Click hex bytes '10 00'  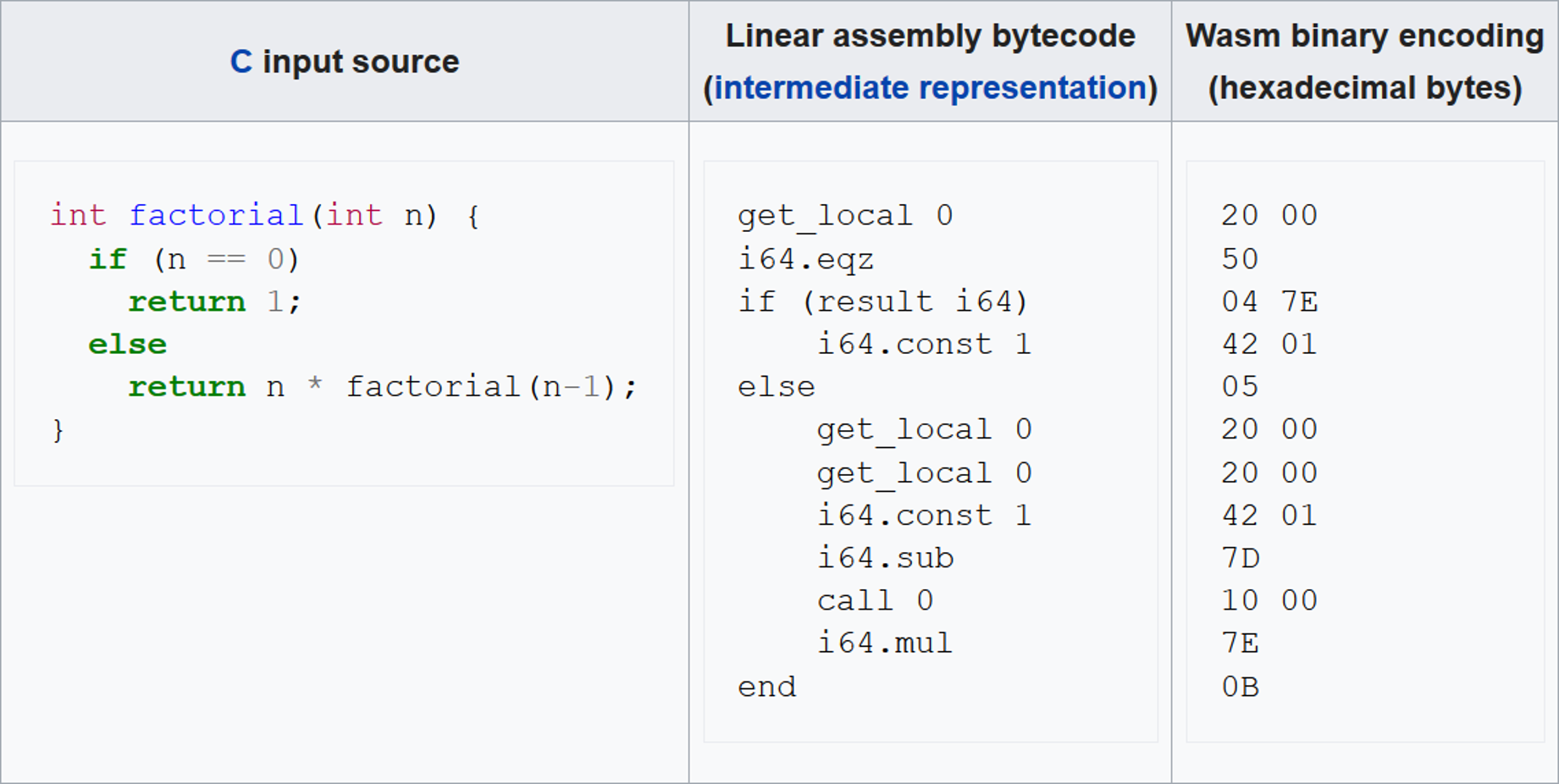(1269, 600)
